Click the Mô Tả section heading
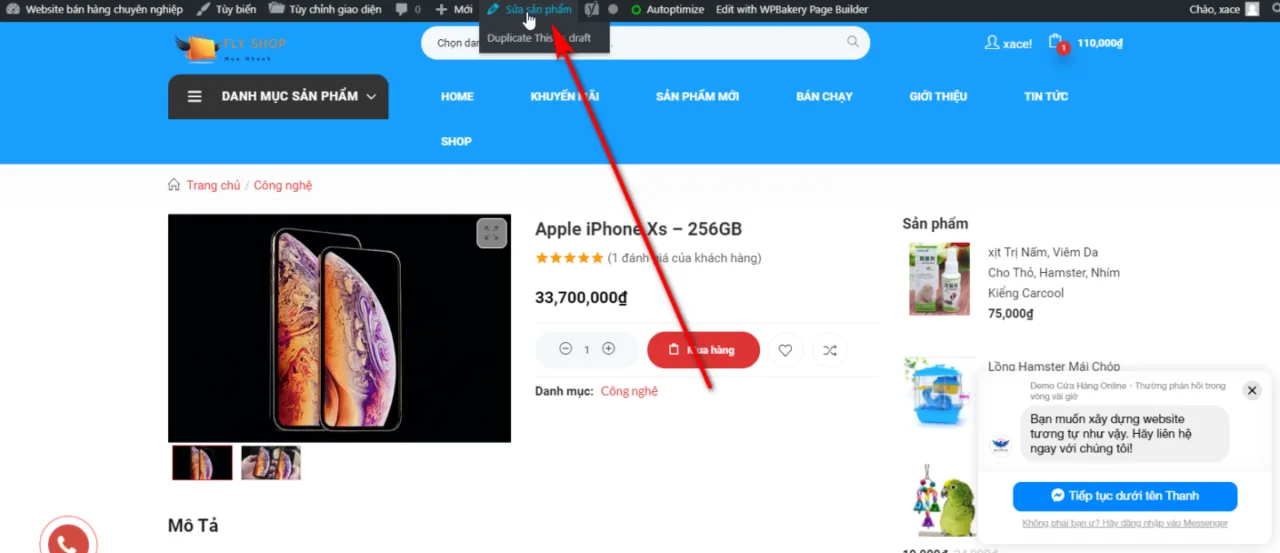1280x553 pixels. (193, 525)
